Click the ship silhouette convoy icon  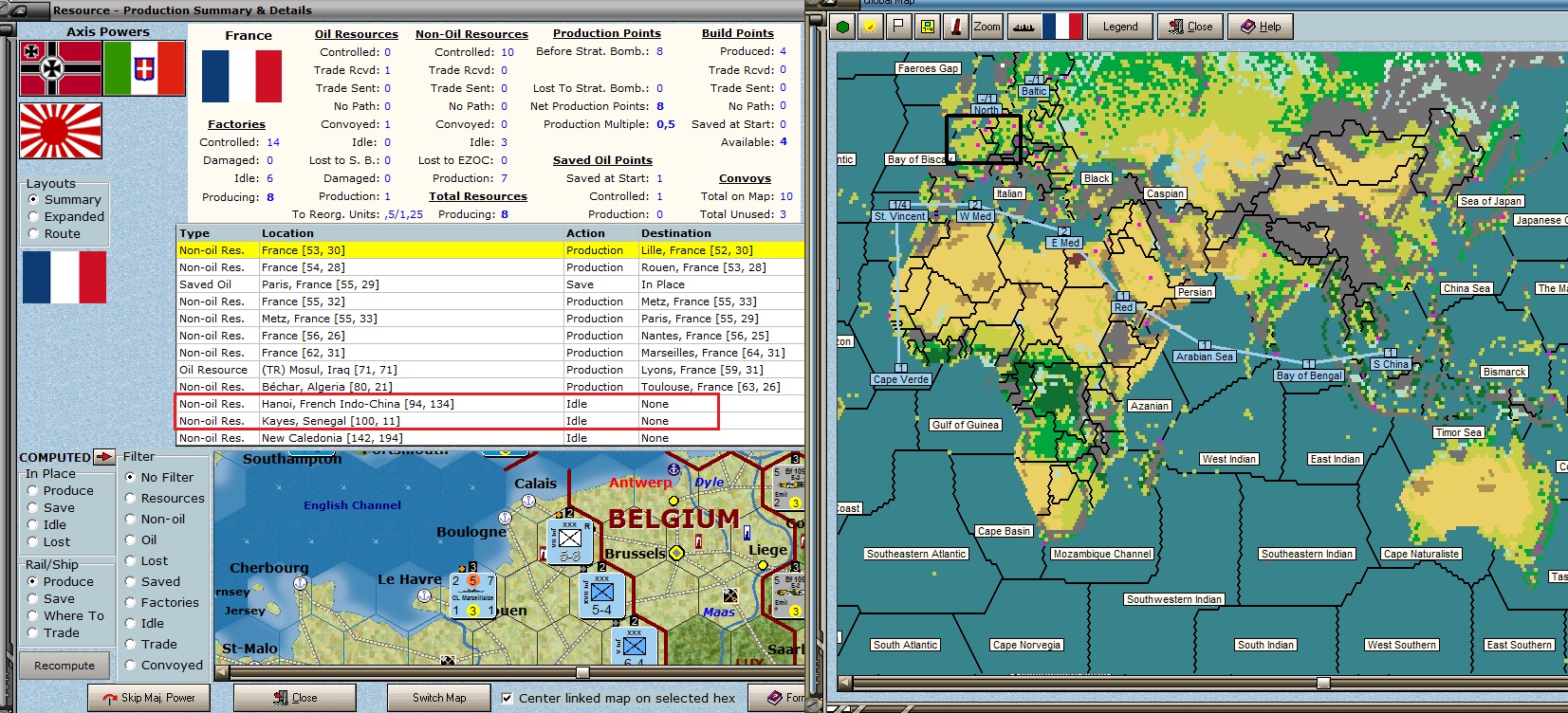coord(1024,27)
